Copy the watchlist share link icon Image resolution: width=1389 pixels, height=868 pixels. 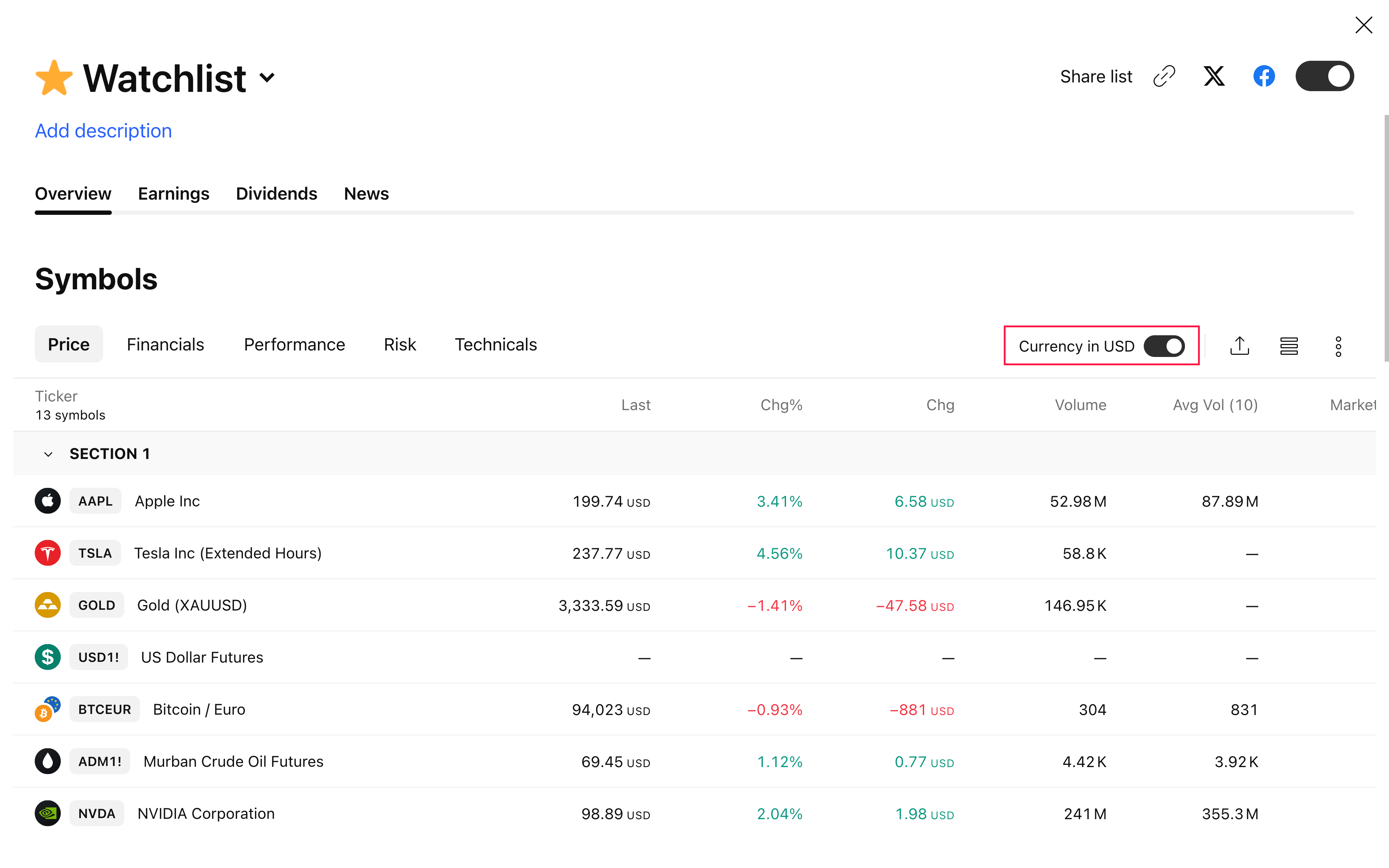click(x=1164, y=76)
